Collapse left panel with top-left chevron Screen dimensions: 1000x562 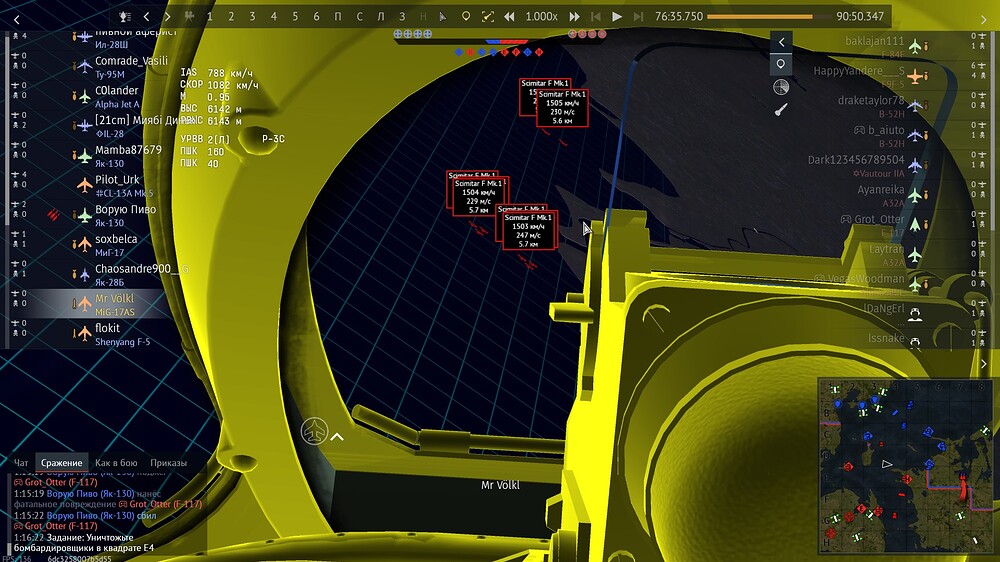pyautogui.click(x=17, y=20)
